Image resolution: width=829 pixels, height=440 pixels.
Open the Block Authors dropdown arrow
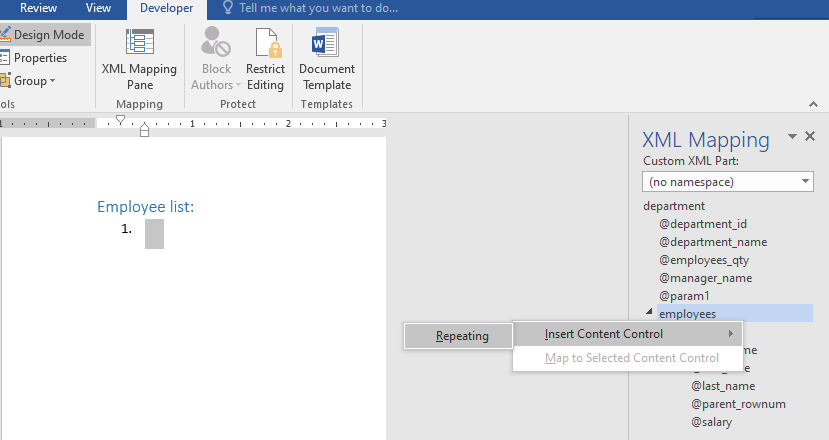(x=238, y=85)
